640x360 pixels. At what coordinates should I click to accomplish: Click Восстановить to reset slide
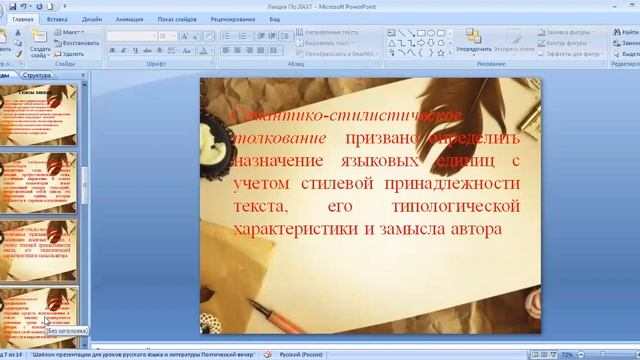[77, 43]
